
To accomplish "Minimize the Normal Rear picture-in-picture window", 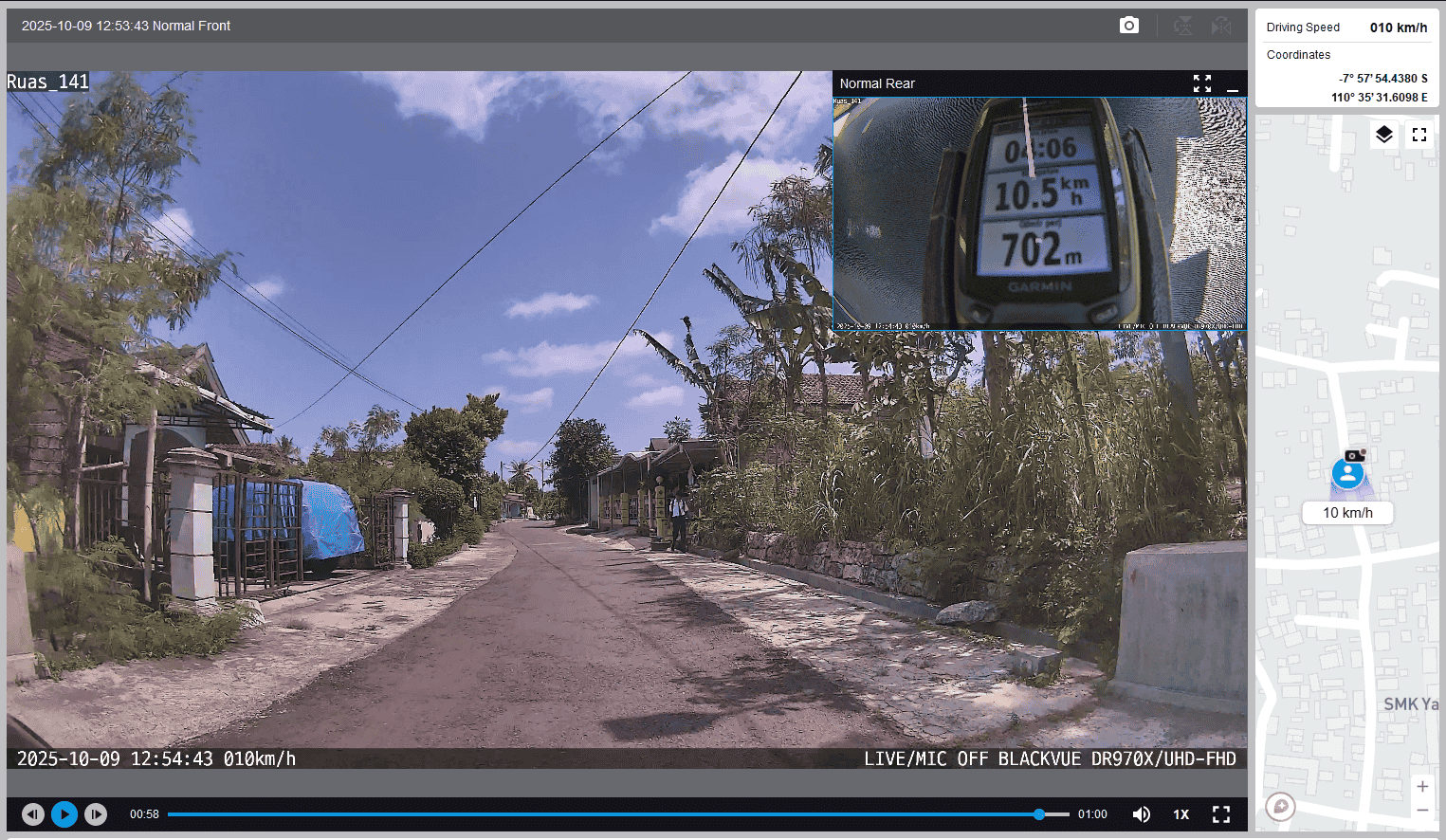I will (1232, 84).
